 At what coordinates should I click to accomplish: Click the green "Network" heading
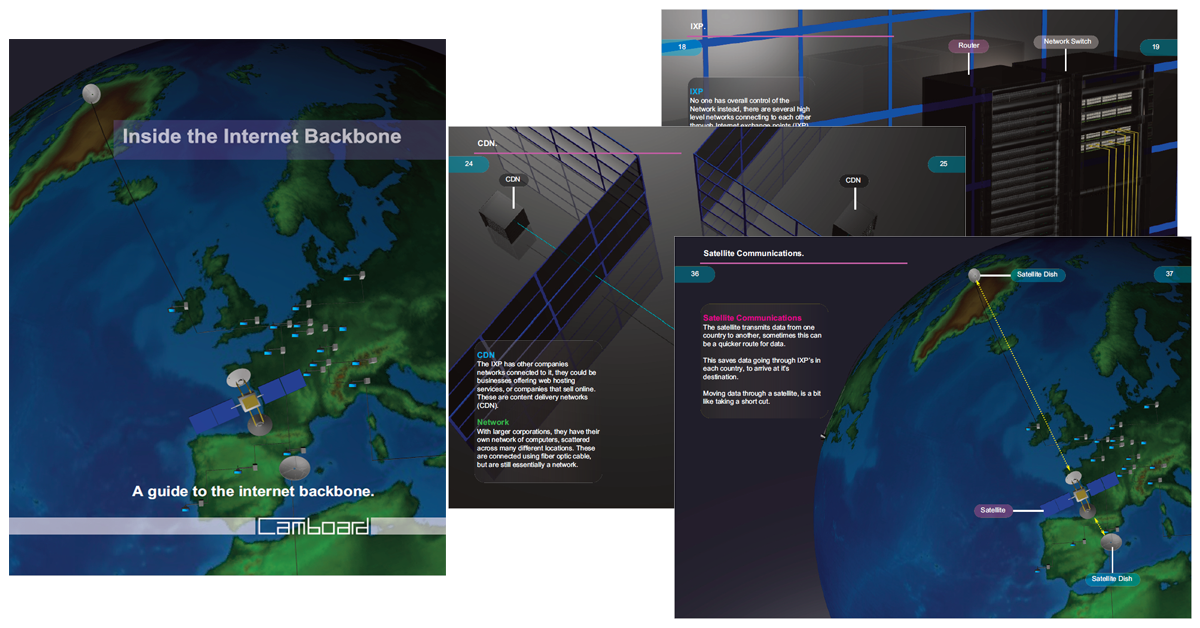tap(493, 423)
